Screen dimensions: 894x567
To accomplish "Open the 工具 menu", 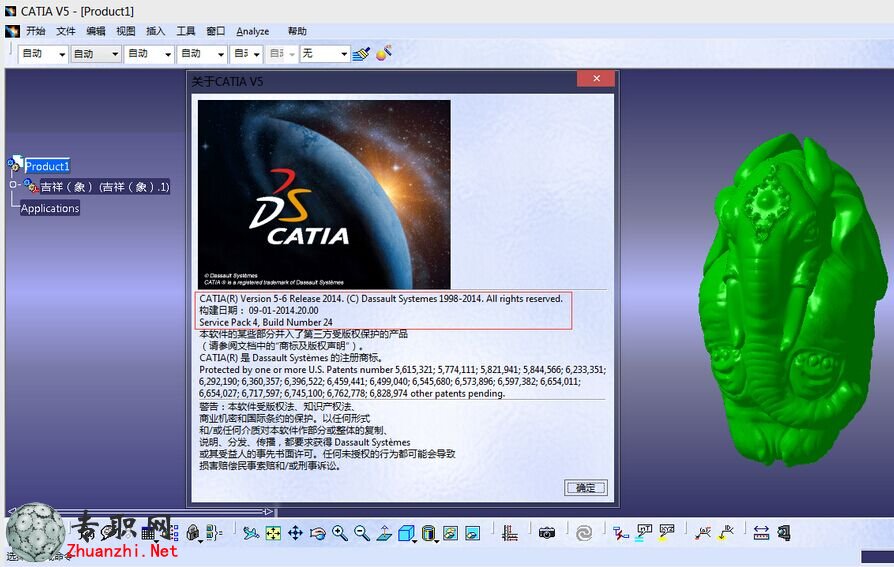I will click(x=185, y=31).
